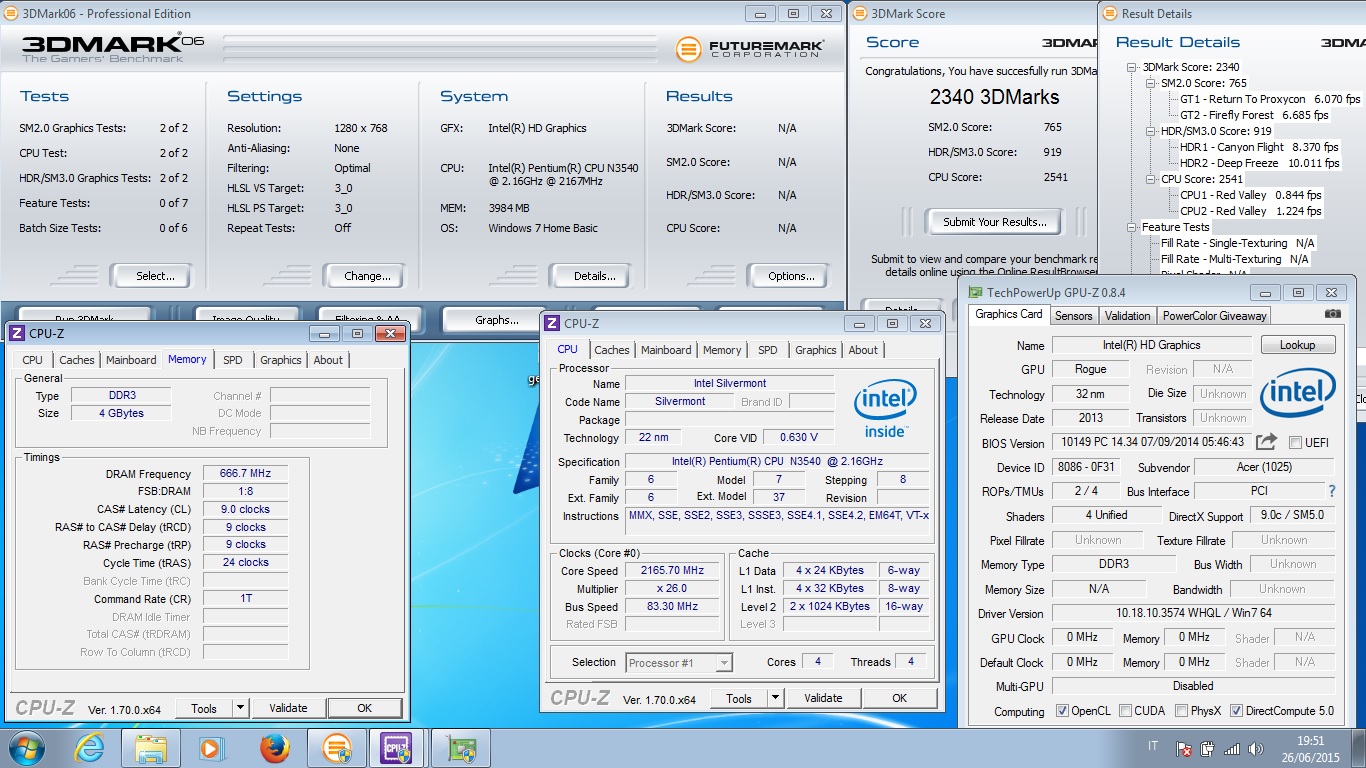
Task: Click the power tray icon
Action: pyautogui.click(x=1208, y=748)
